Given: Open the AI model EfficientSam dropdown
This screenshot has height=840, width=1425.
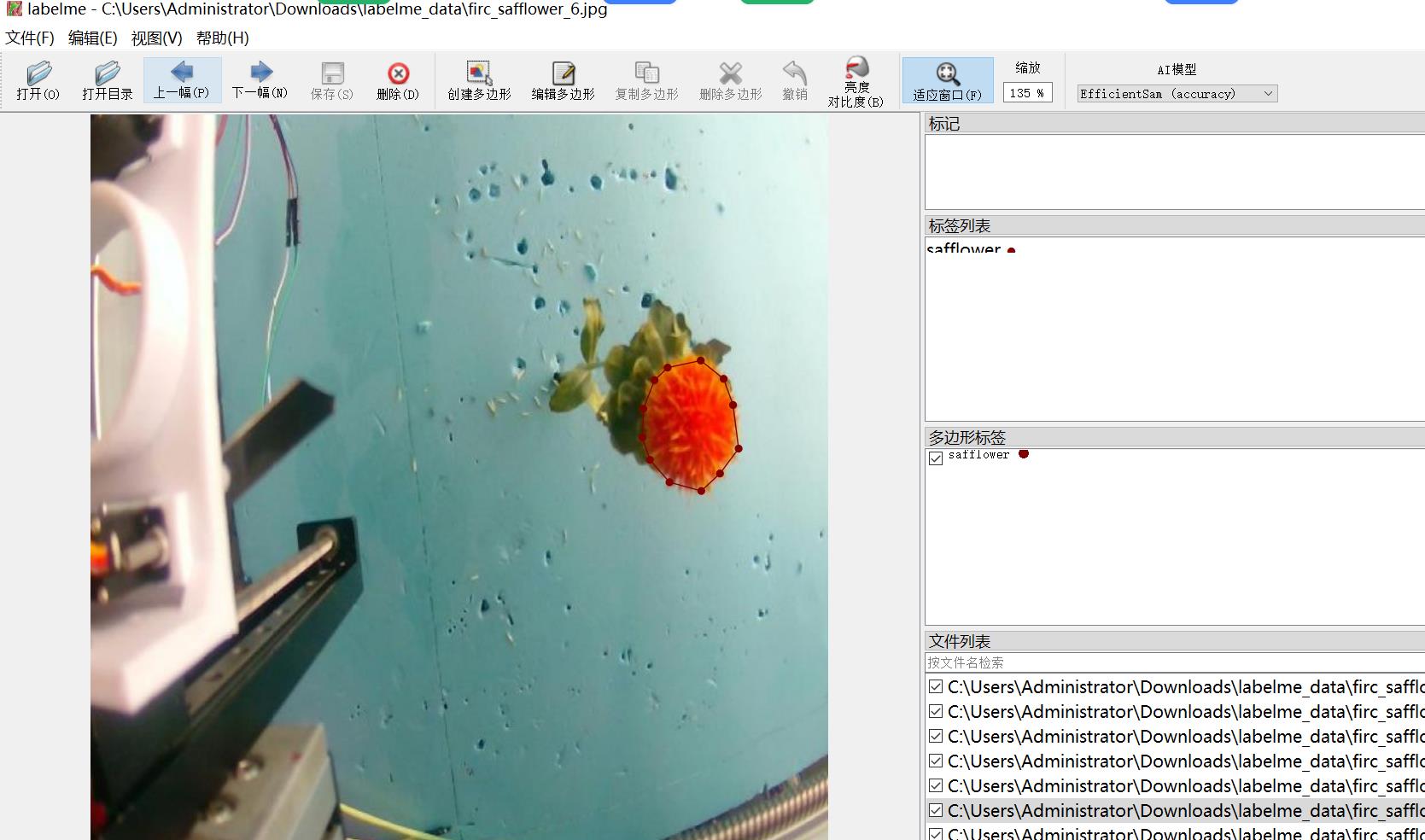Looking at the screenshot, I should (1177, 94).
